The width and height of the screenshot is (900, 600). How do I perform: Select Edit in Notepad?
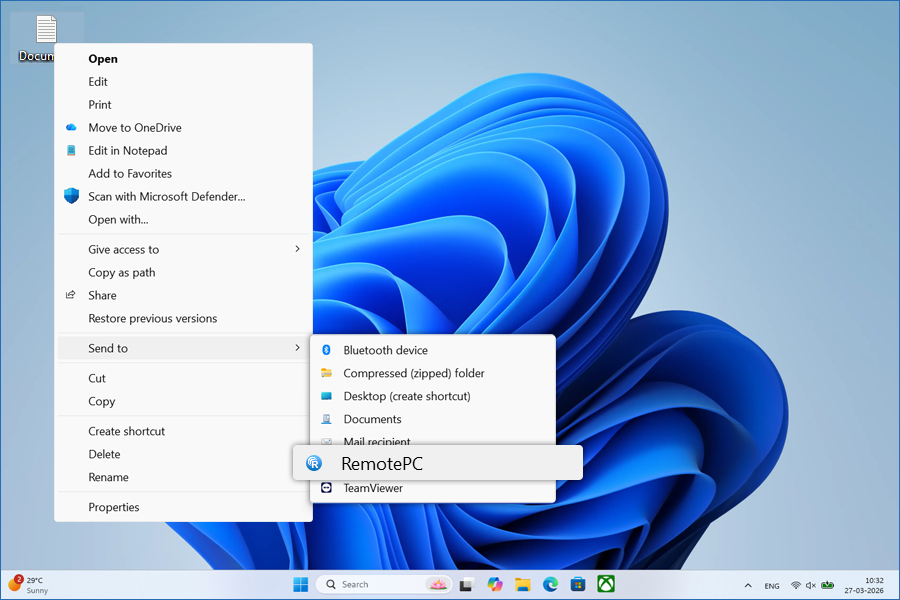tap(126, 150)
